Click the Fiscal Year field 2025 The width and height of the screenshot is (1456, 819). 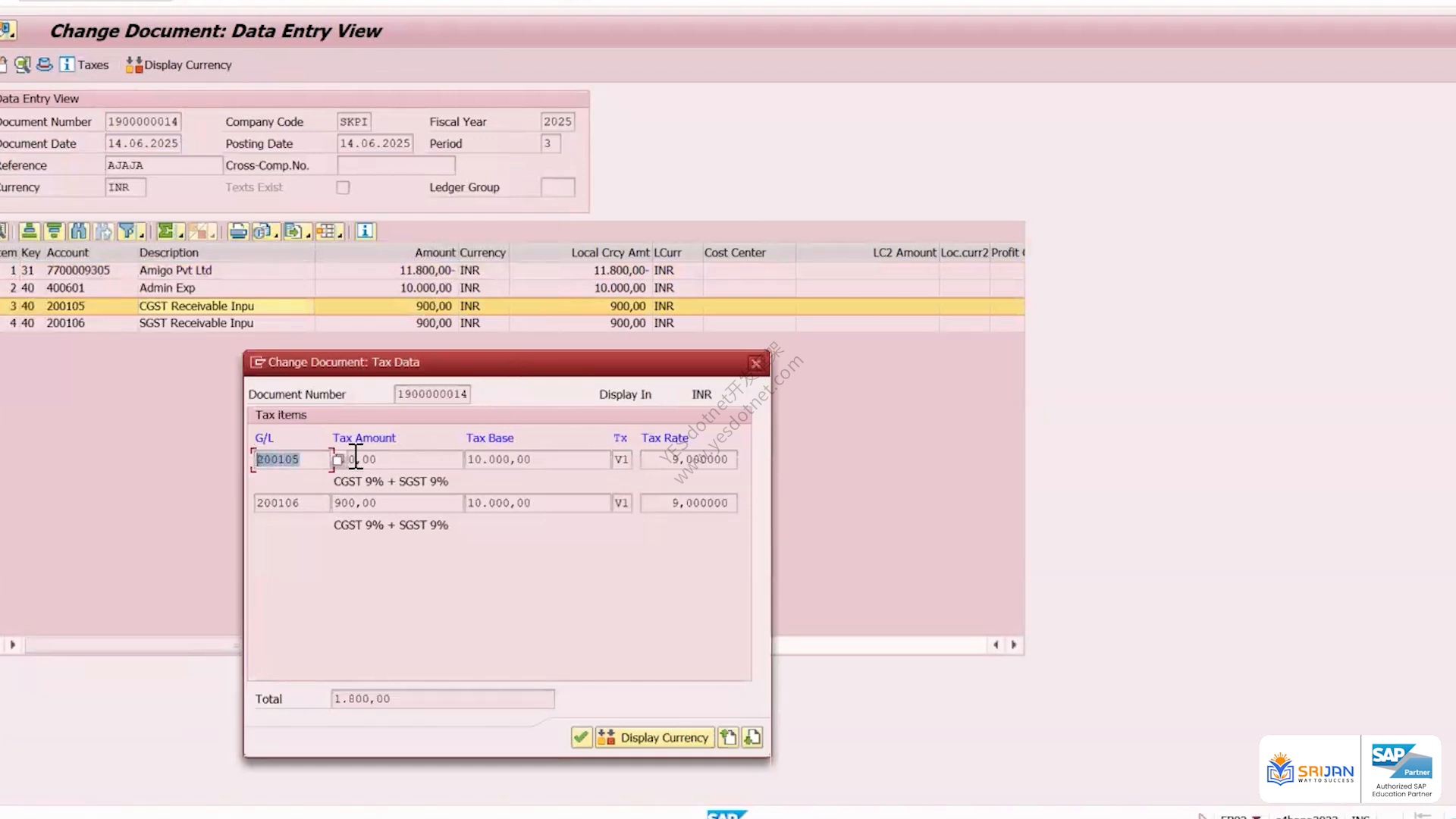tap(557, 121)
